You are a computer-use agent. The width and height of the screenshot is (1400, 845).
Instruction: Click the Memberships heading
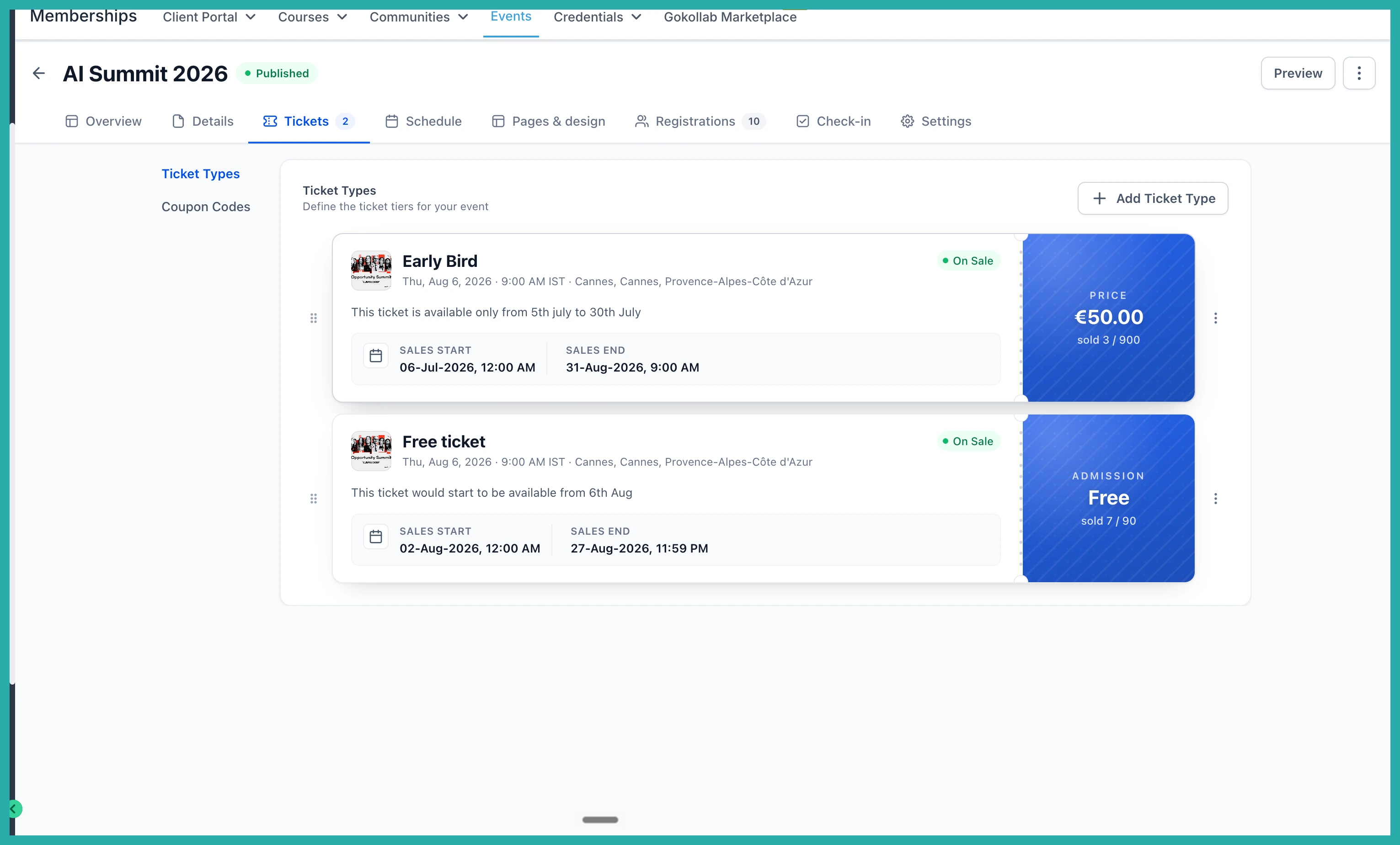click(x=83, y=16)
